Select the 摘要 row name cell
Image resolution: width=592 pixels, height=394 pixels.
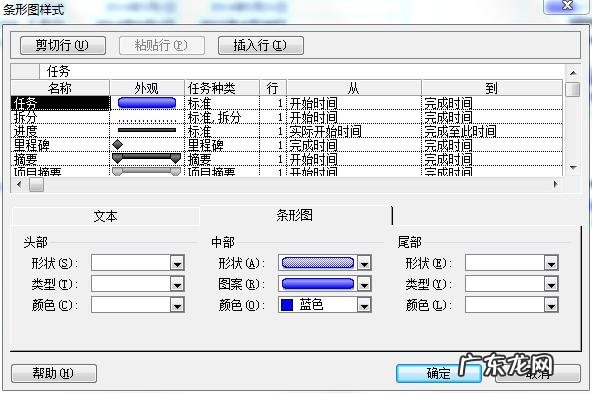click(60, 159)
